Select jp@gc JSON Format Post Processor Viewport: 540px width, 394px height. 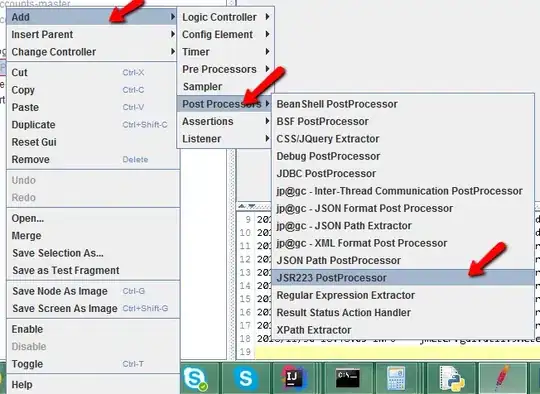pos(404,208)
